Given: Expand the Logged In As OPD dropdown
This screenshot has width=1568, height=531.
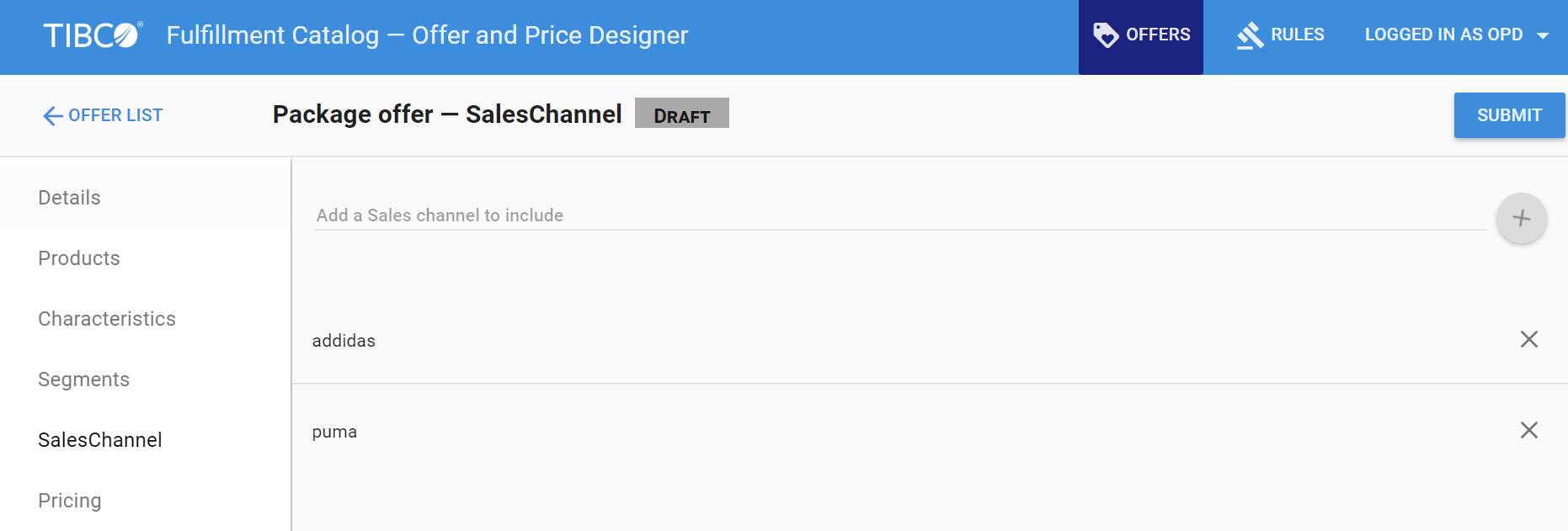Looking at the screenshot, I should click(x=1542, y=35).
